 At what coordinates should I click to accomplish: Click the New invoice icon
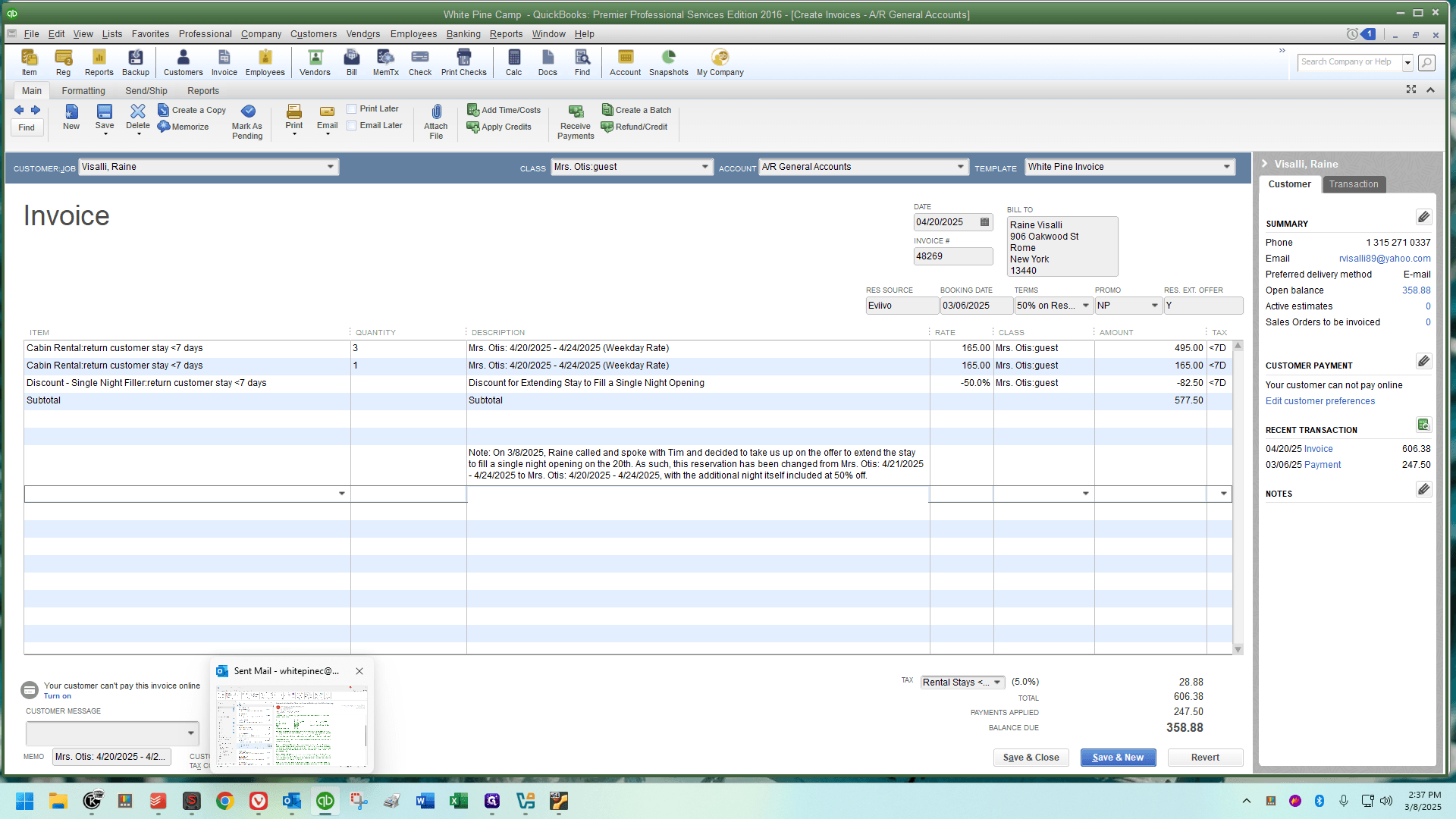click(x=71, y=117)
